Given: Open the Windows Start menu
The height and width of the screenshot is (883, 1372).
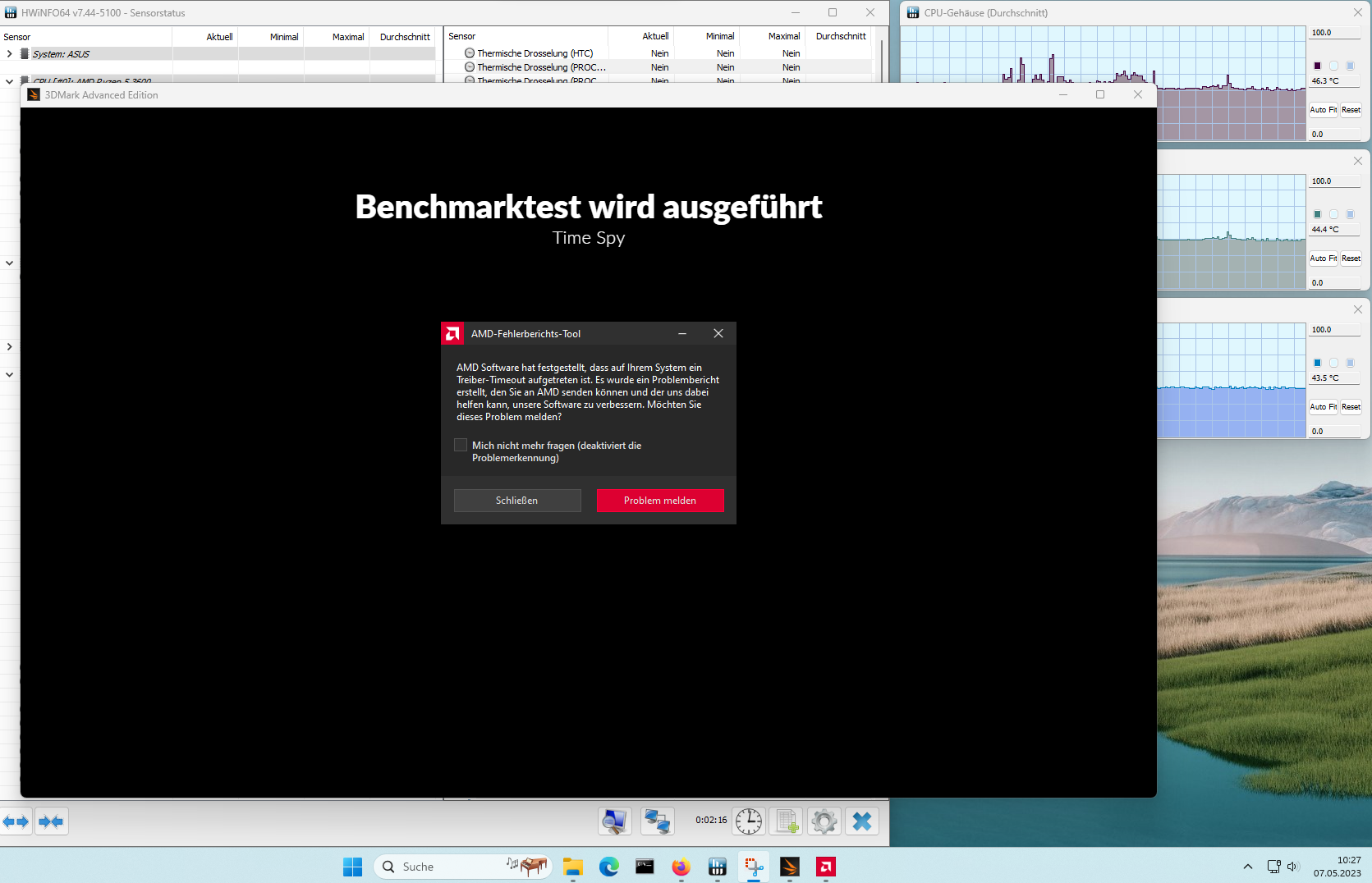Looking at the screenshot, I should [352, 867].
